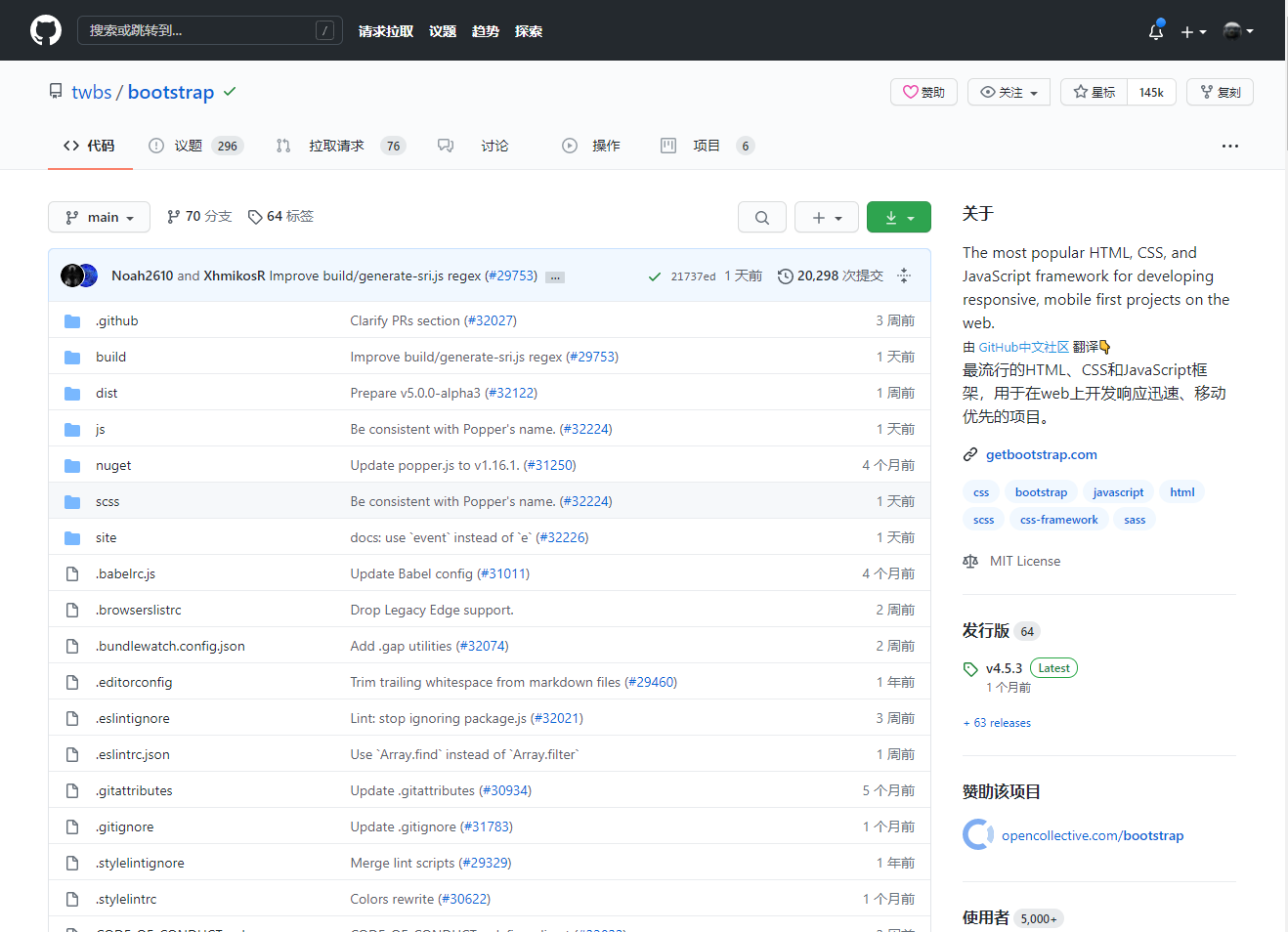Select the css topic tag
Screen dimensions: 1288x932
tap(981, 492)
